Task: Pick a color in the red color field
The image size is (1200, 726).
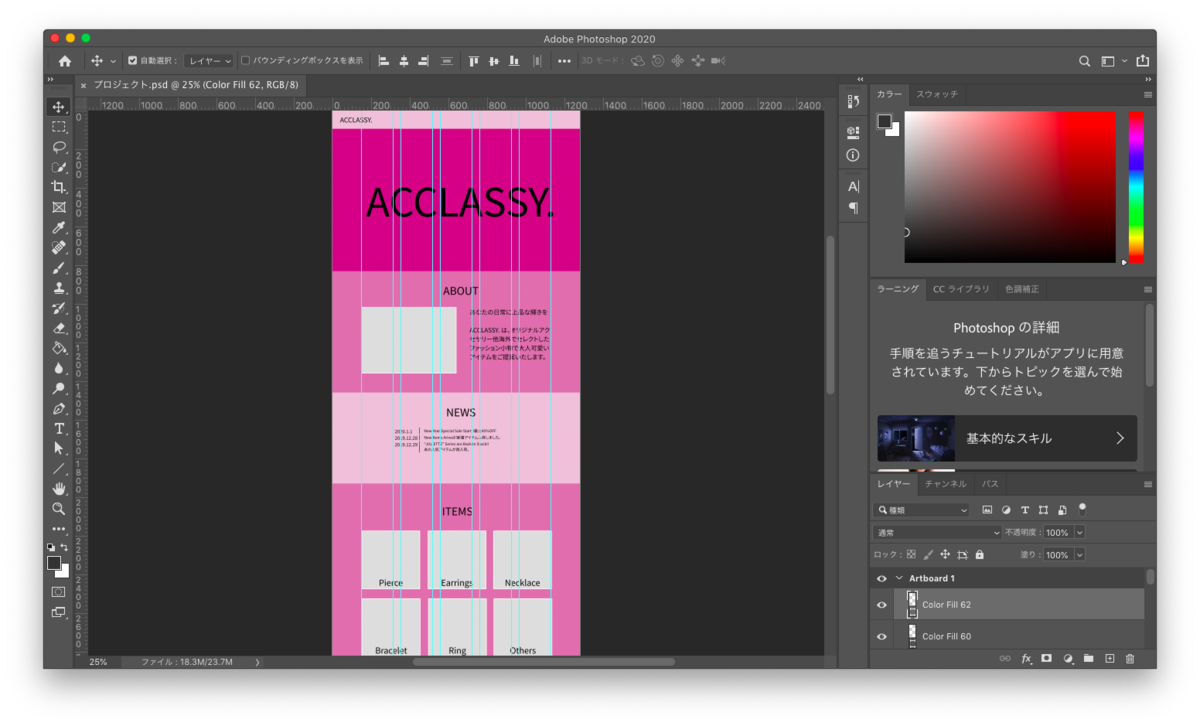Action: [x=1010, y=187]
